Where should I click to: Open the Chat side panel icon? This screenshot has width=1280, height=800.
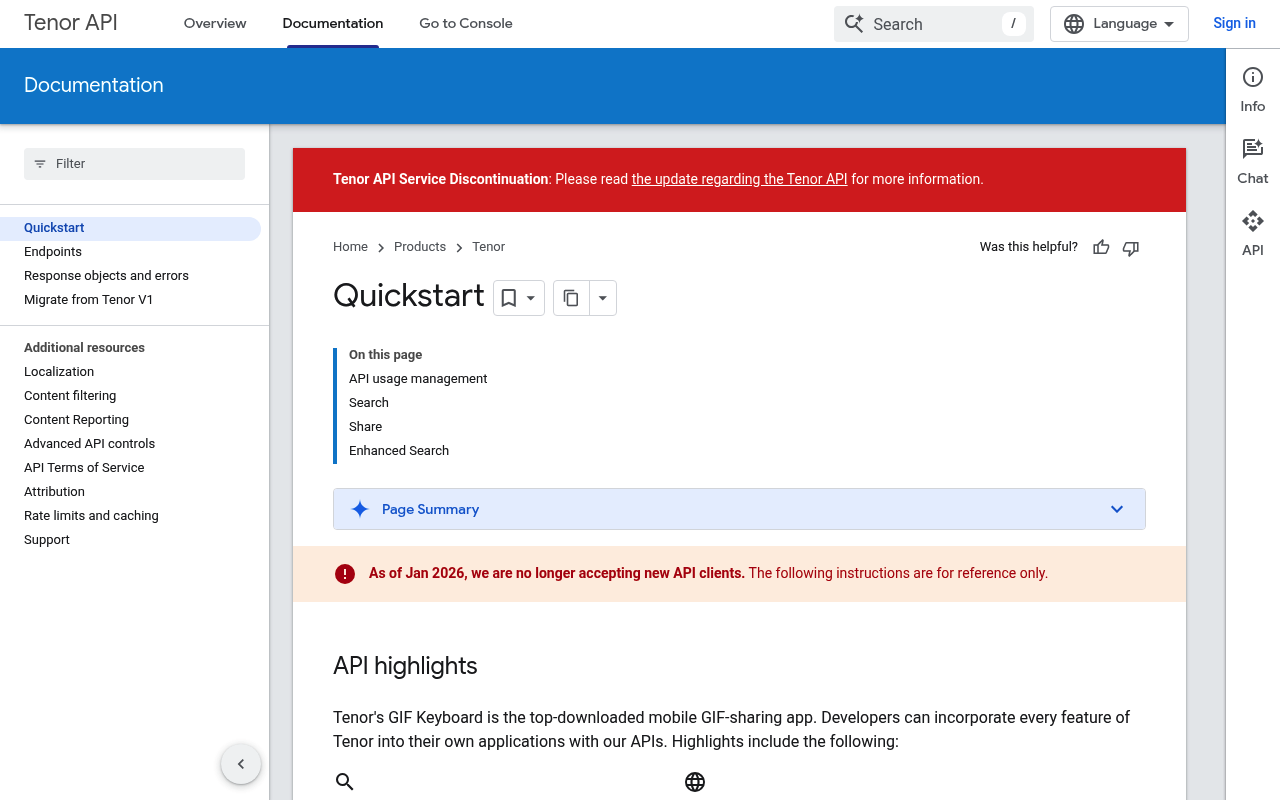(1253, 149)
